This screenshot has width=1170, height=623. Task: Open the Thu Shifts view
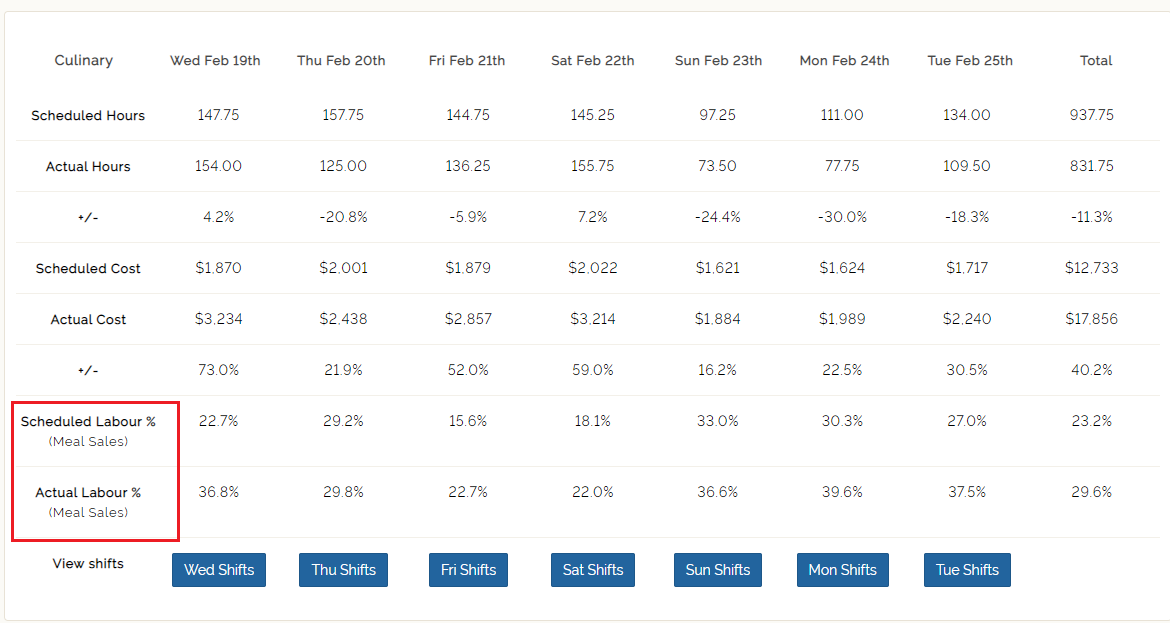(343, 570)
